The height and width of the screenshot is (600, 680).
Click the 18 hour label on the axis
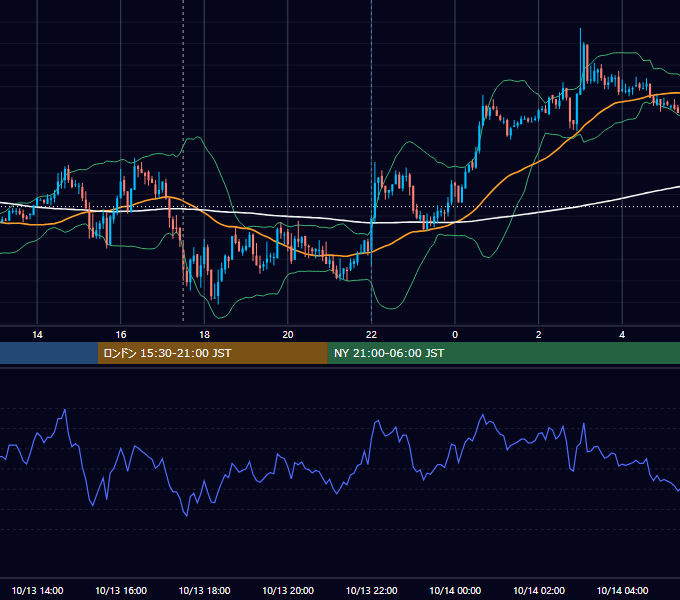click(x=204, y=335)
